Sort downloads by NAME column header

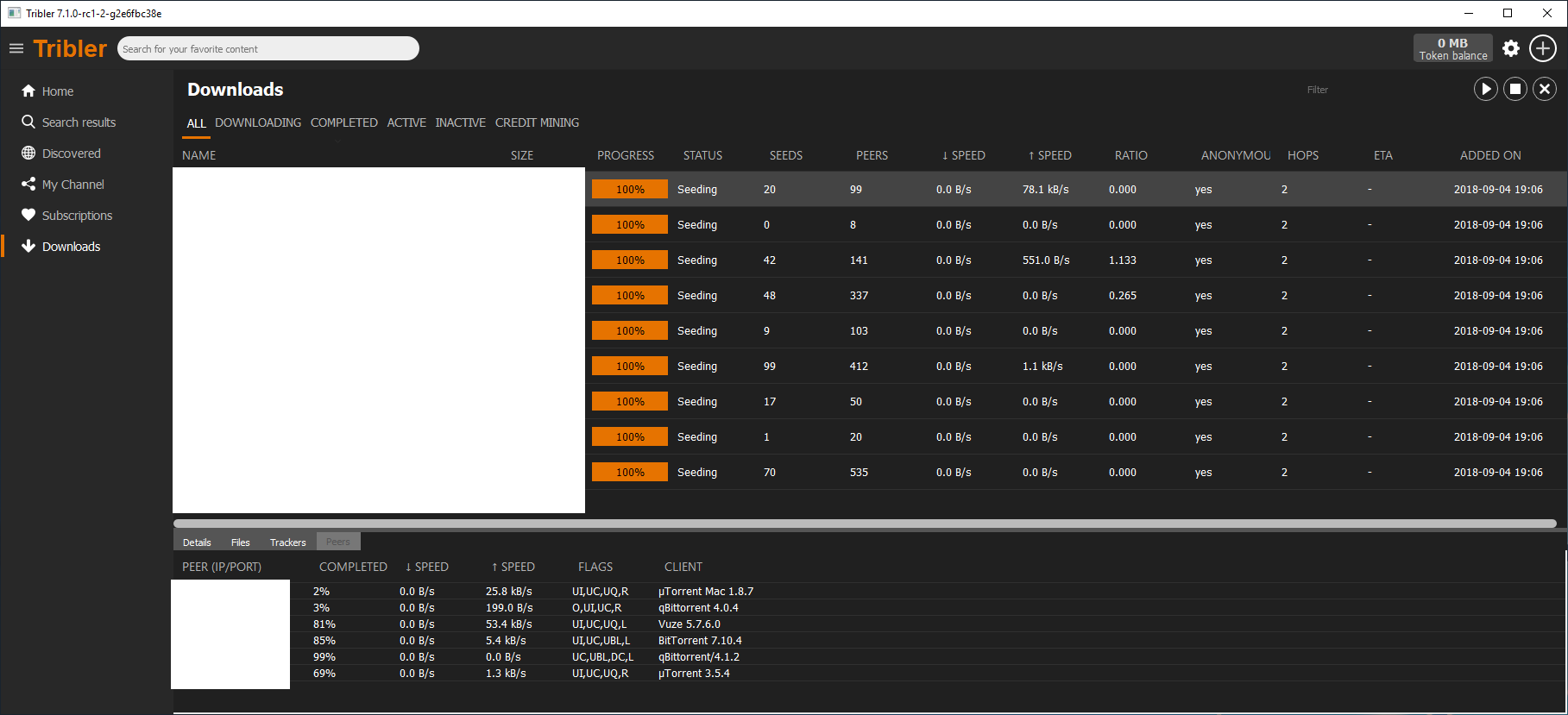pyautogui.click(x=199, y=155)
